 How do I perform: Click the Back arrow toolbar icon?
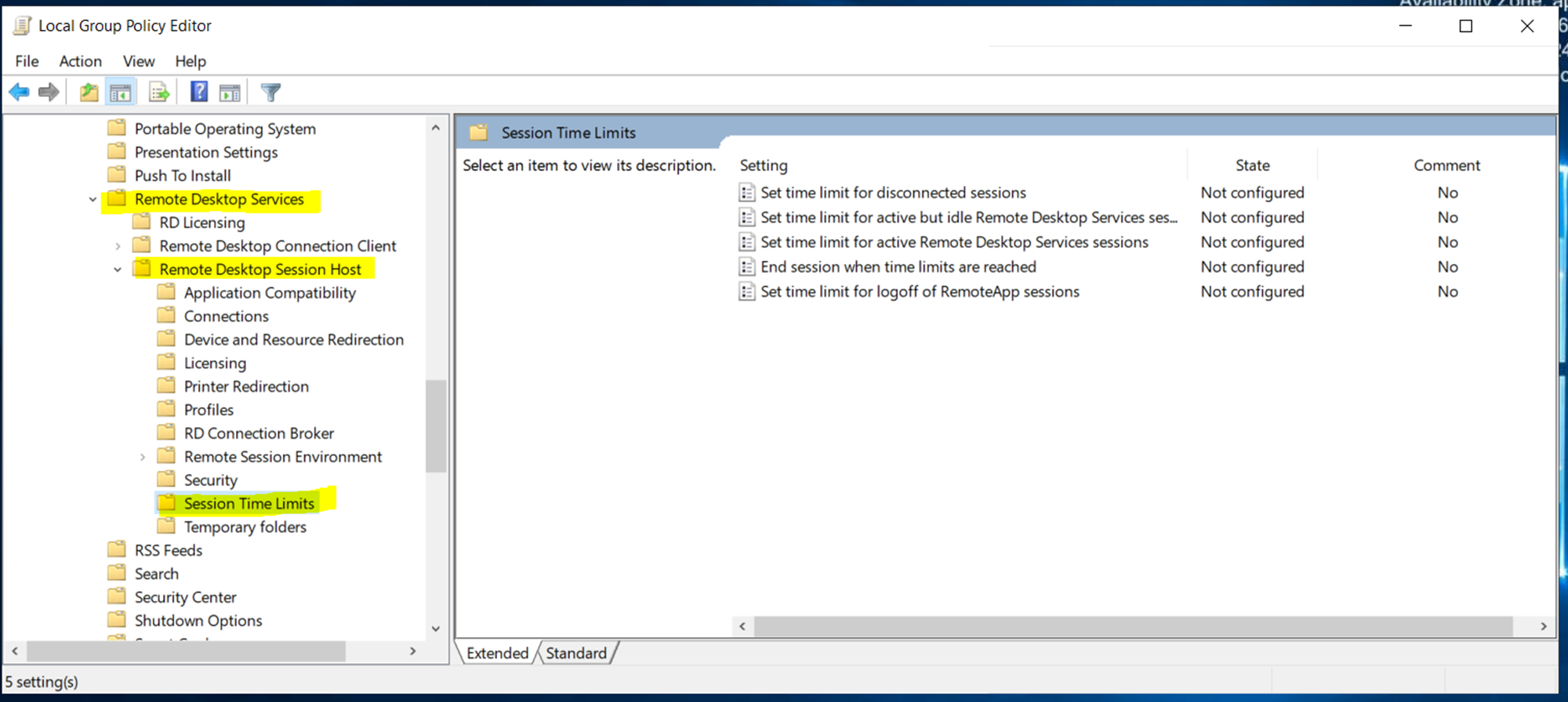[x=19, y=92]
